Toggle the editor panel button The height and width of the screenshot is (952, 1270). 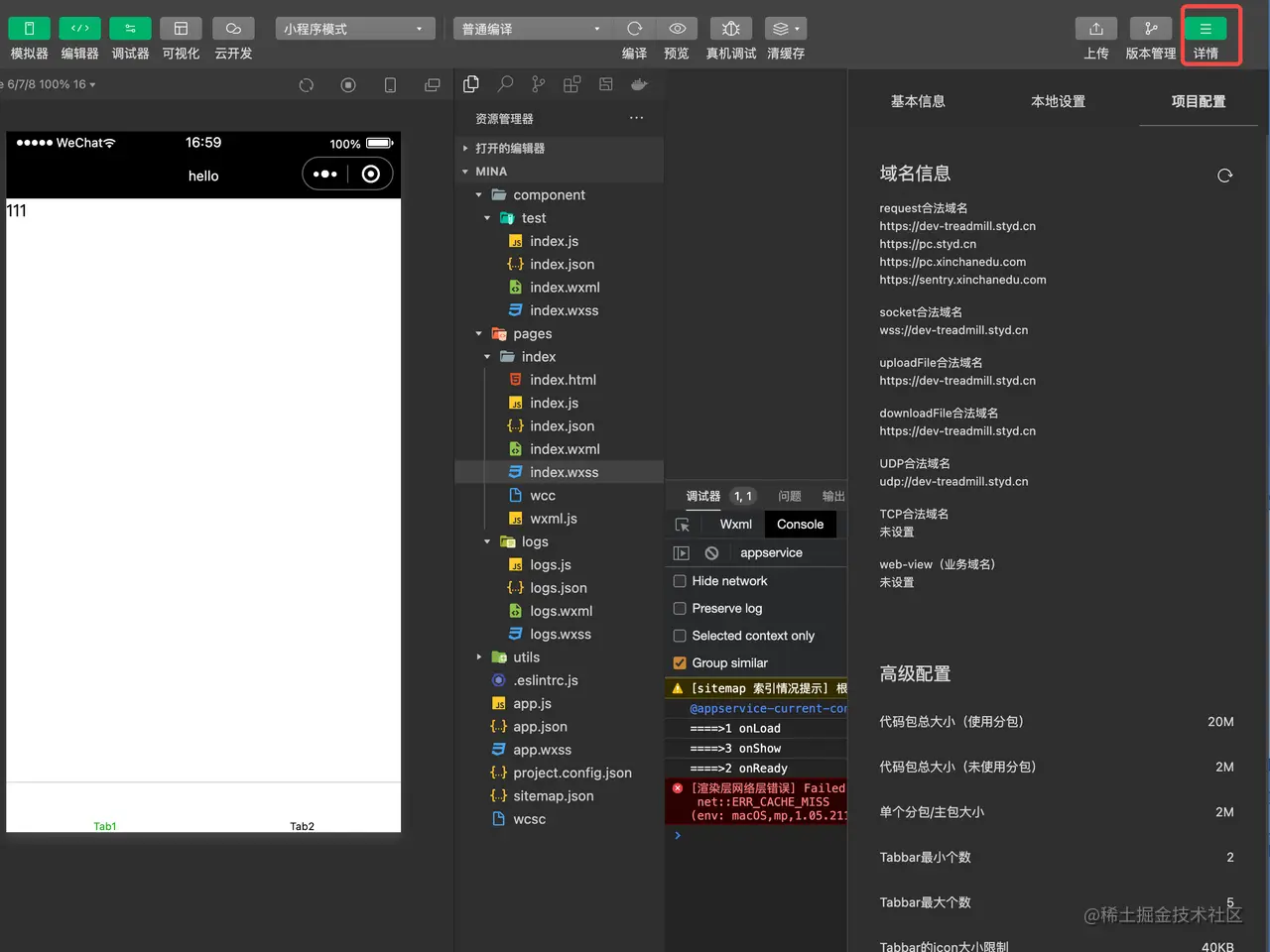tap(80, 29)
